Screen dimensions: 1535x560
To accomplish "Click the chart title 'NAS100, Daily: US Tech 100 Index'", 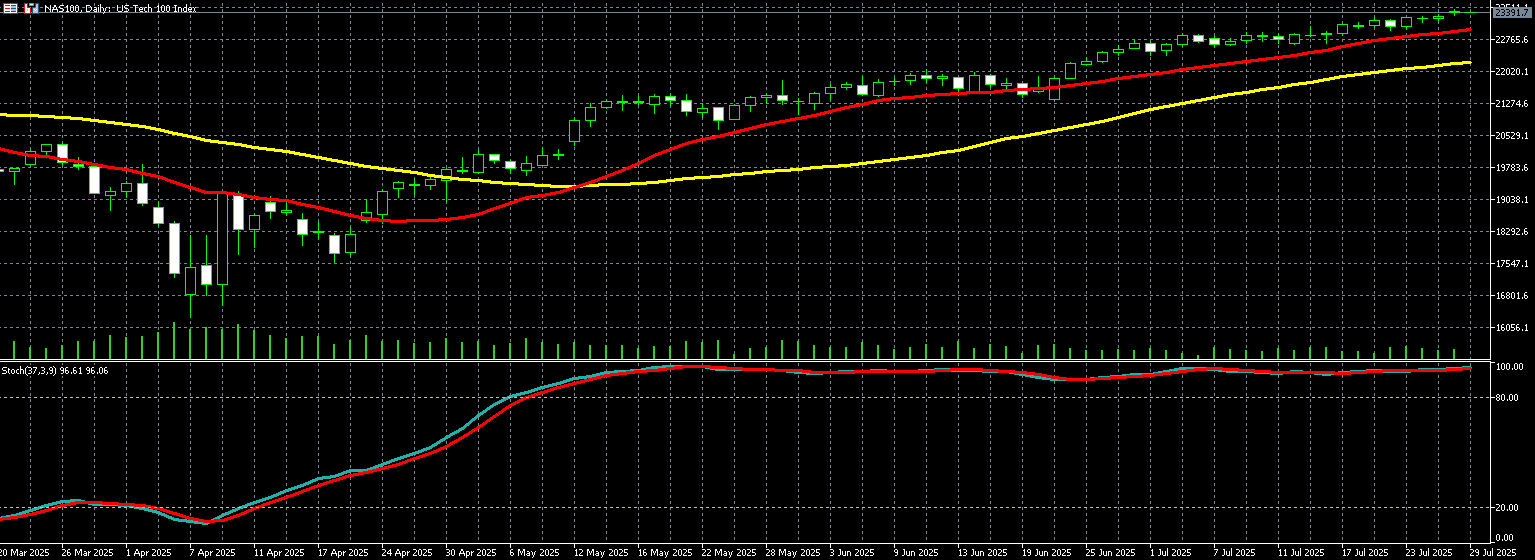I will point(120,8).
